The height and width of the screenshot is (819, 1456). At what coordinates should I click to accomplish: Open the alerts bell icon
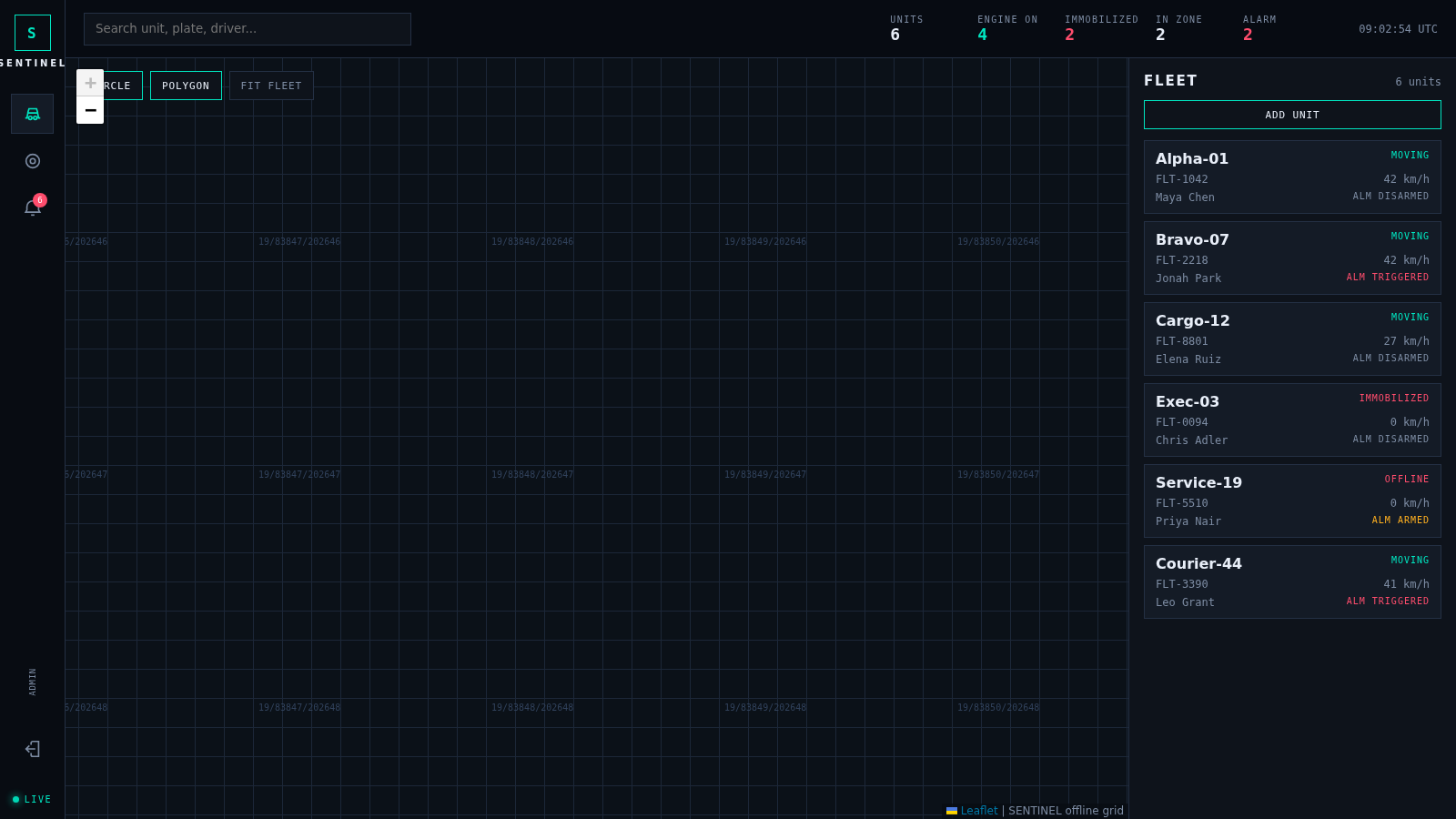[x=33, y=208]
